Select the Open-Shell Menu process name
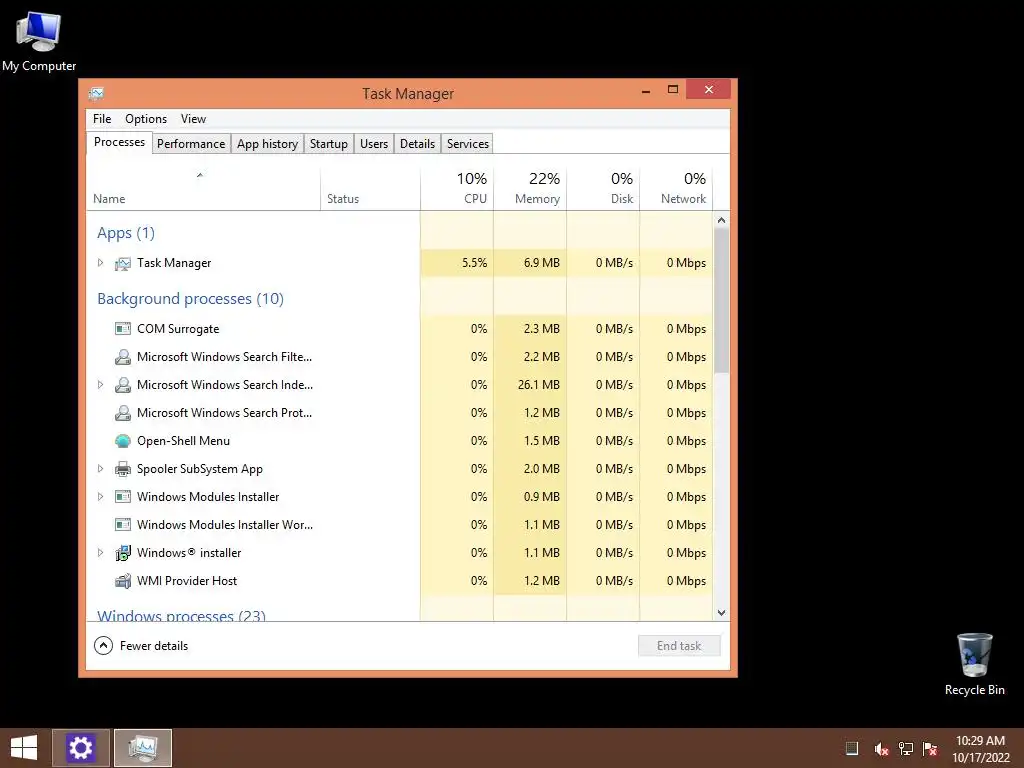This screenshot has height=768, width=1024. 184,441
